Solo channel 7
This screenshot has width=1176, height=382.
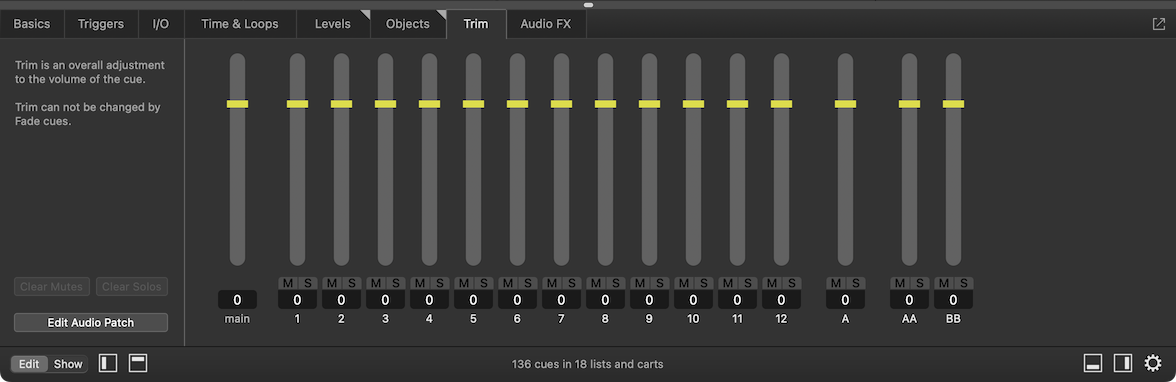[572, 283]
